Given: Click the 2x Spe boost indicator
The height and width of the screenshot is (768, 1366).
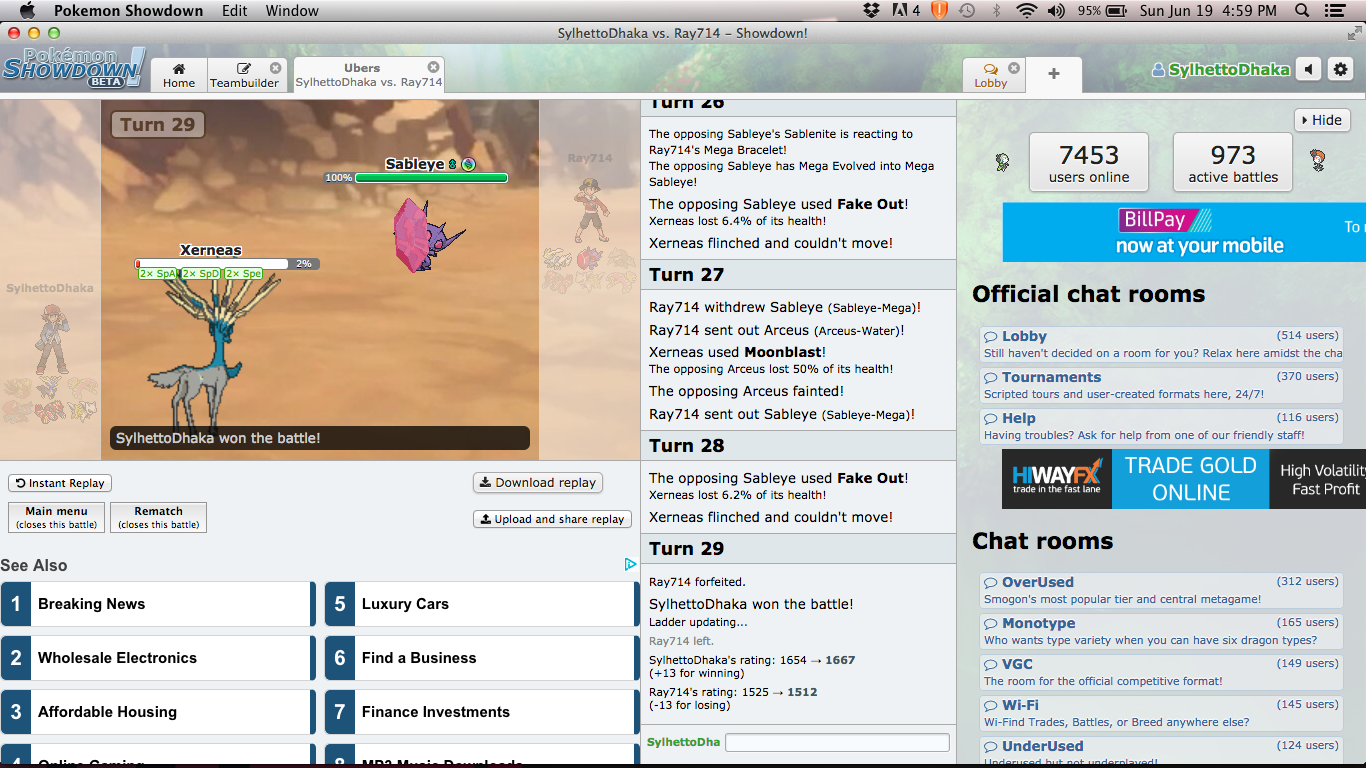Looking at the screenshot, I should point(243,274).
